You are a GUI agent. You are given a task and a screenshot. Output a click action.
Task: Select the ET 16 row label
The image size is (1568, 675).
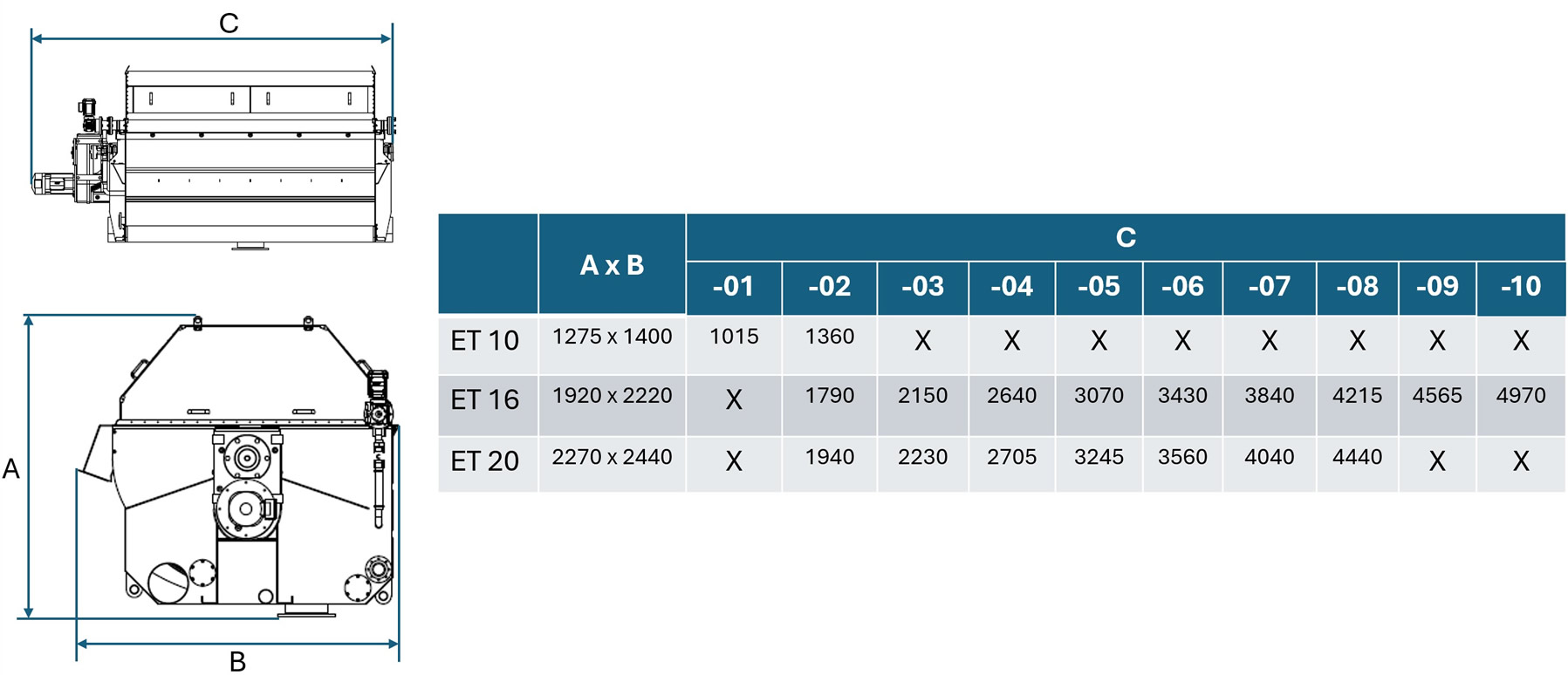(x=485, y=399)
